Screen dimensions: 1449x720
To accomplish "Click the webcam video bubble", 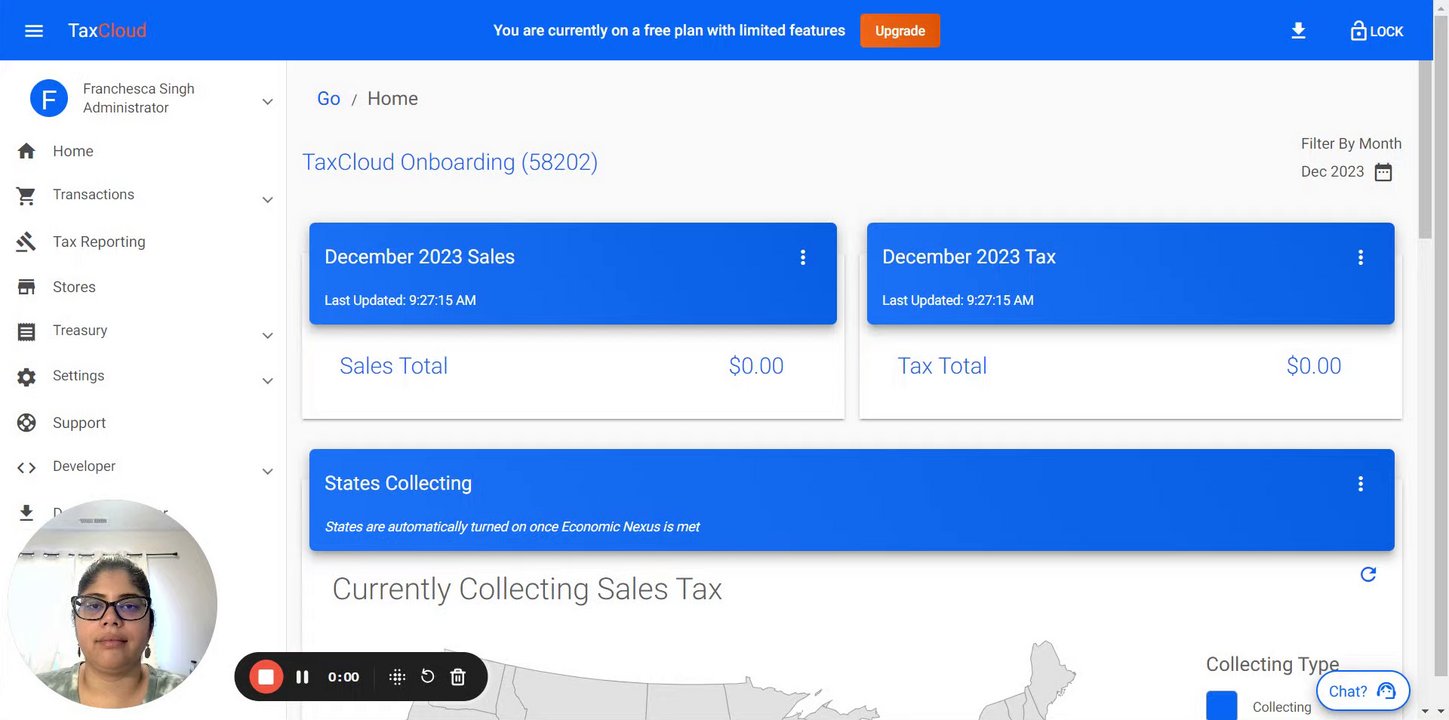I will click(112, 604).
